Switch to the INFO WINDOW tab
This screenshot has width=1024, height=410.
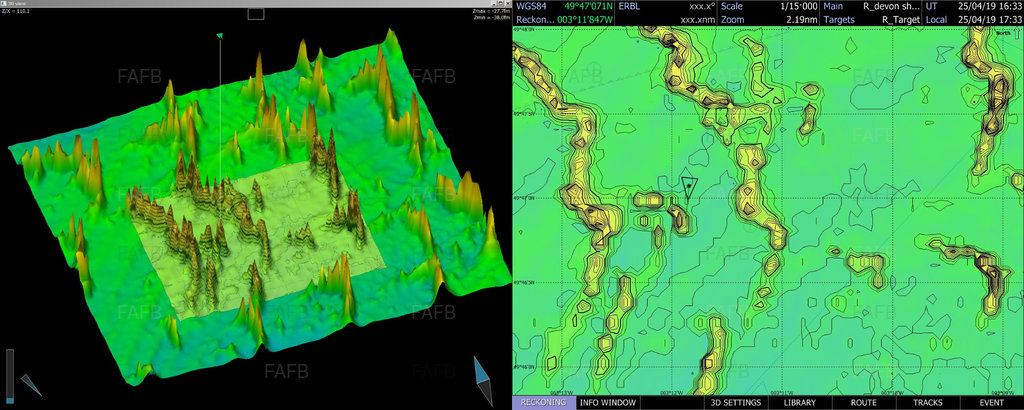coord(608,402)
